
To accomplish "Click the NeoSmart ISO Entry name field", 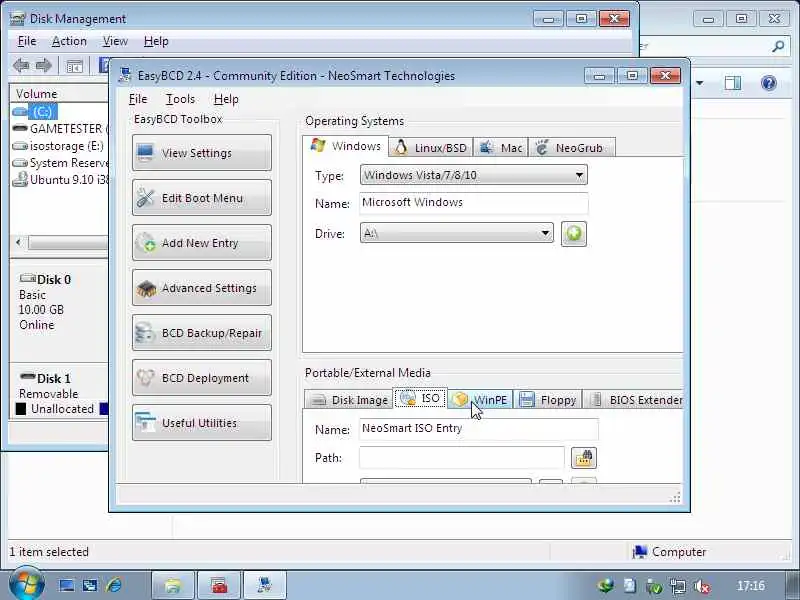I will tap(479, 429).
